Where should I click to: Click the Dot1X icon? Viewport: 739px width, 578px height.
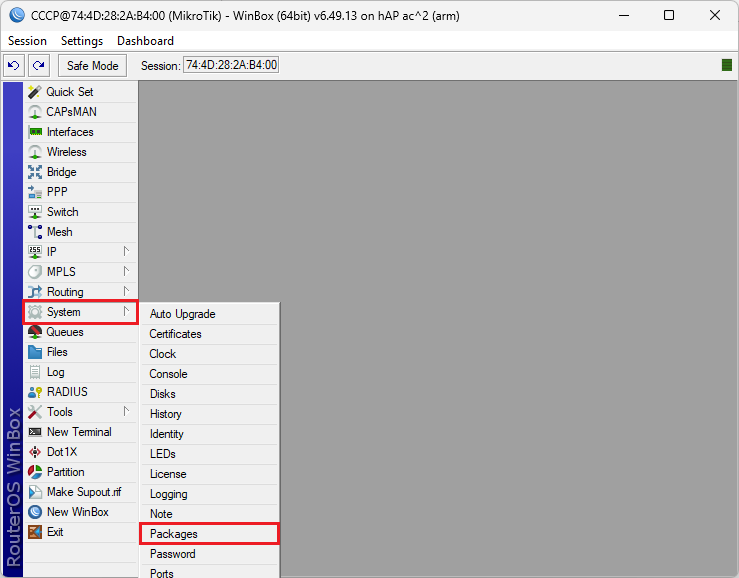[x=35, y=452]
